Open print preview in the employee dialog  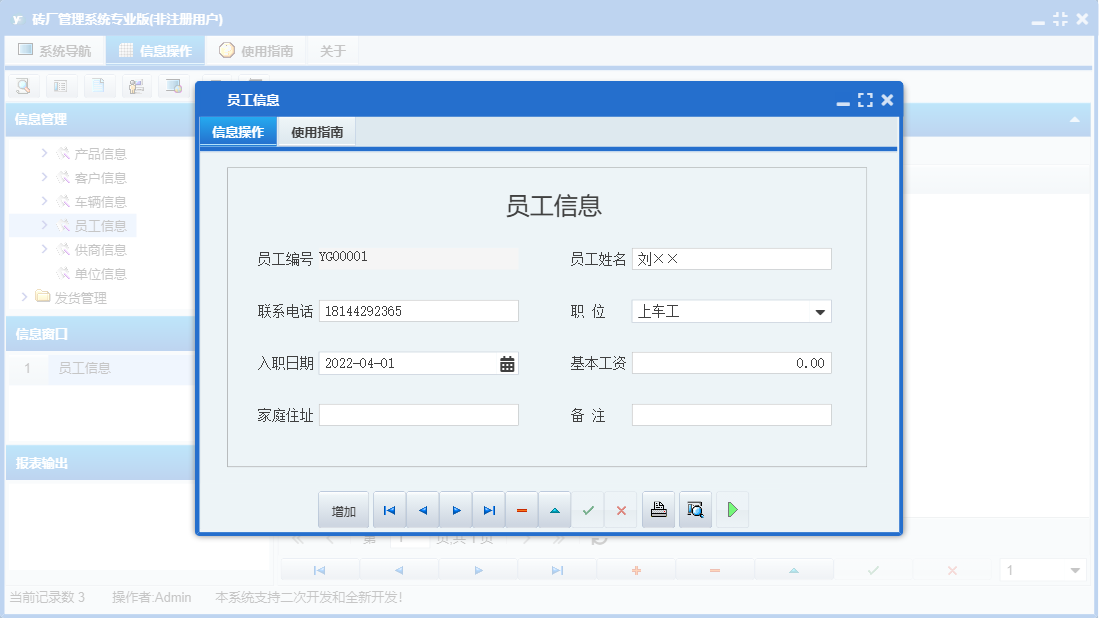coord(695,510)
